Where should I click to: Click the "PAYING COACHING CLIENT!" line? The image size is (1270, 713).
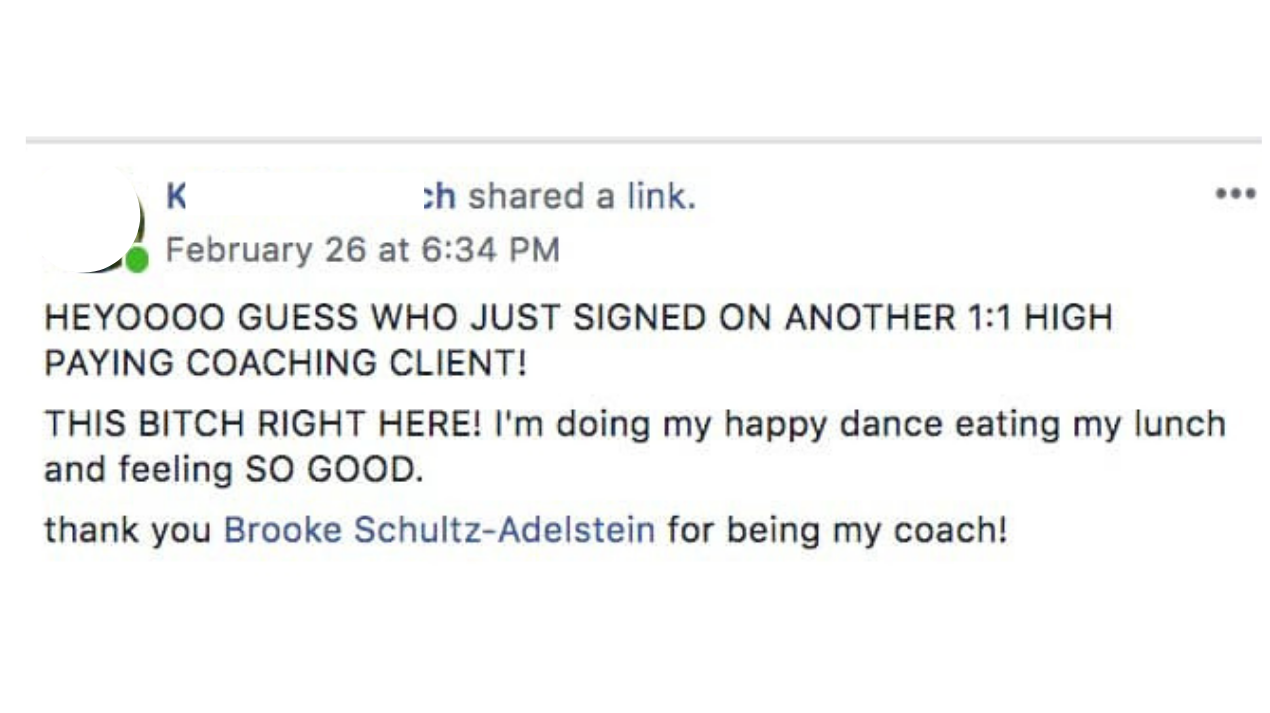[x=285, y=363]
